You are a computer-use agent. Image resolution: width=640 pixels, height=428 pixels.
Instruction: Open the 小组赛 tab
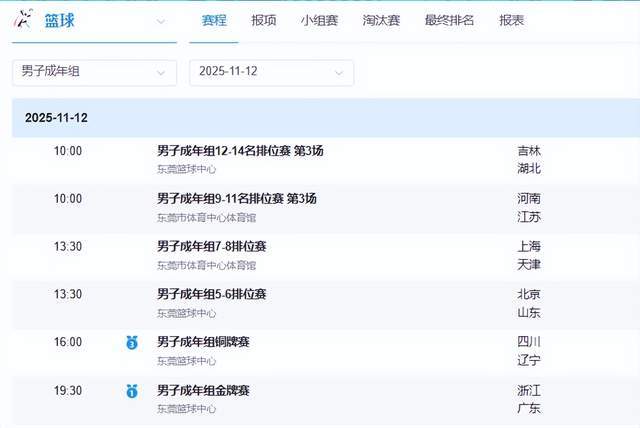[319, 21]
